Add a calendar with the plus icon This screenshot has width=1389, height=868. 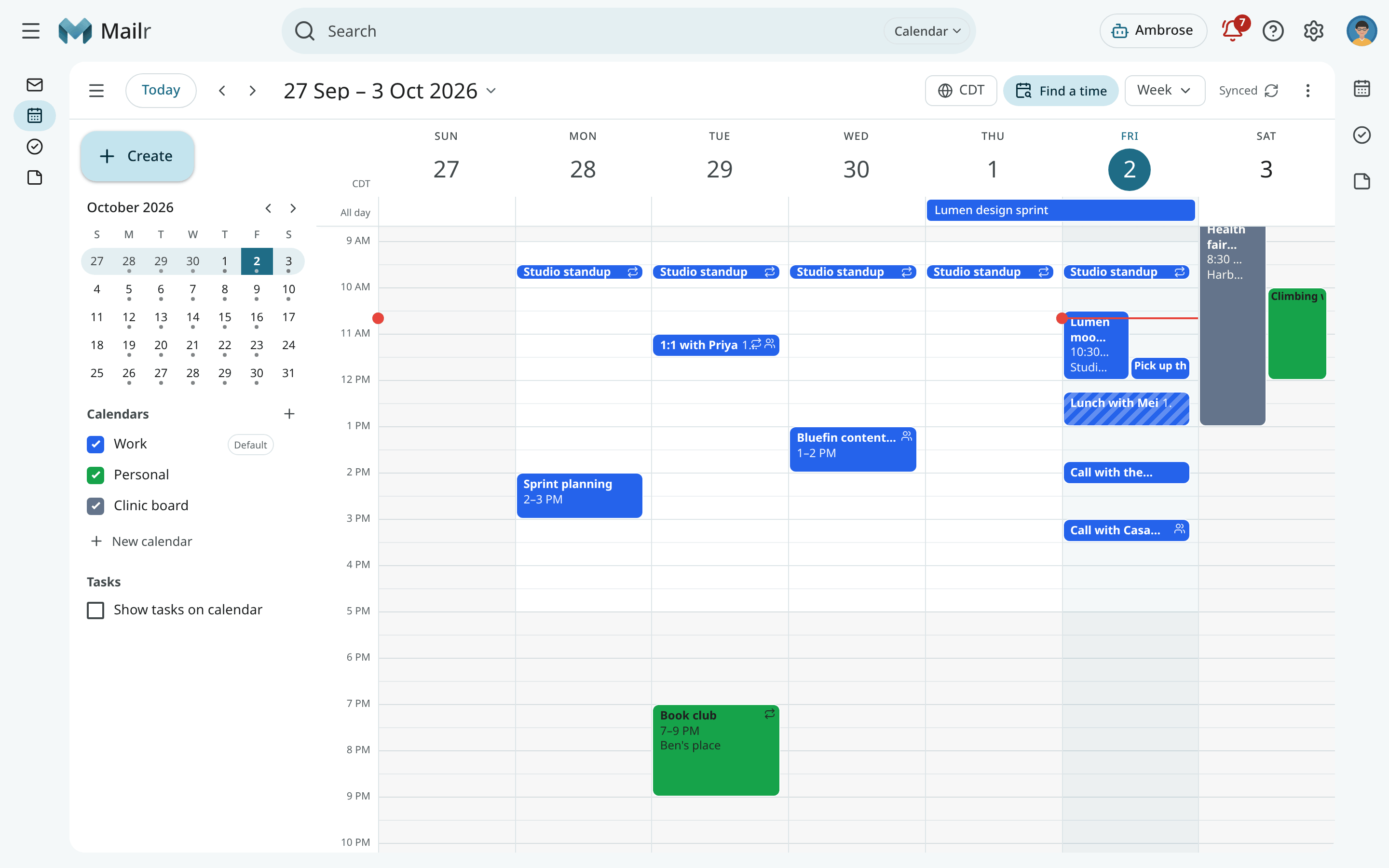click(289, 414)
